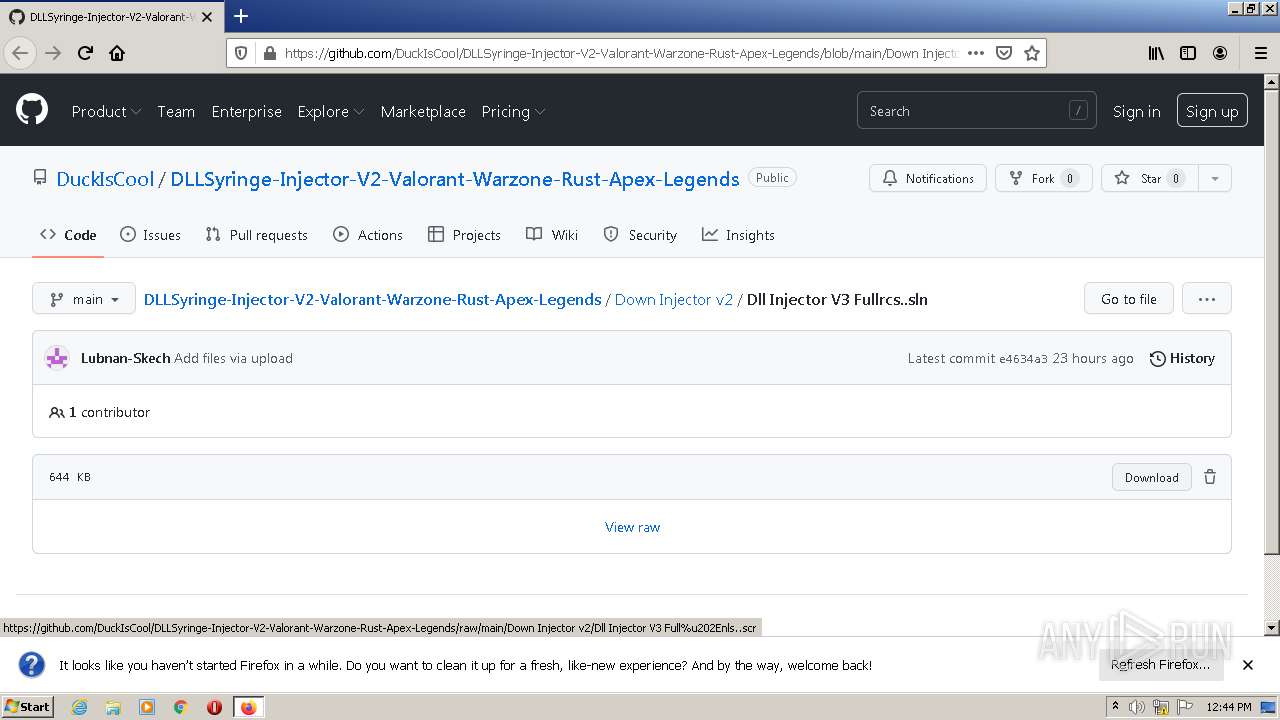
Task: Open the GitHub logo home link
Action: (32, 110)
